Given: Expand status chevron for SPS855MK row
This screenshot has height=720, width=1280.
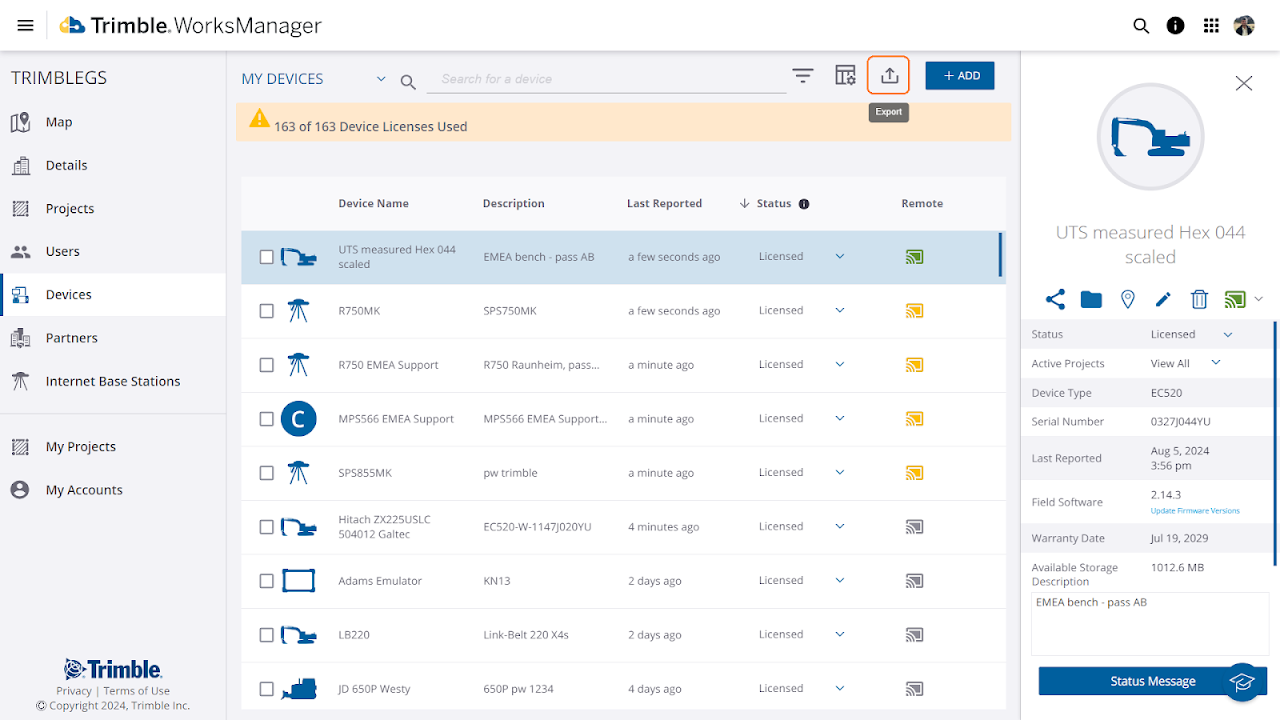Looking at the screenshot, I should coord(840,472).
